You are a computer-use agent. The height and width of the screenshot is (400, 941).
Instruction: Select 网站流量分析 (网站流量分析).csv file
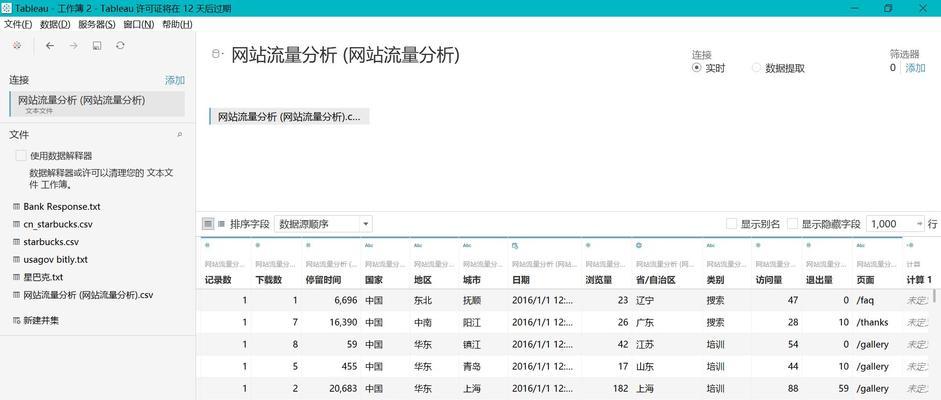click(88, 295)
